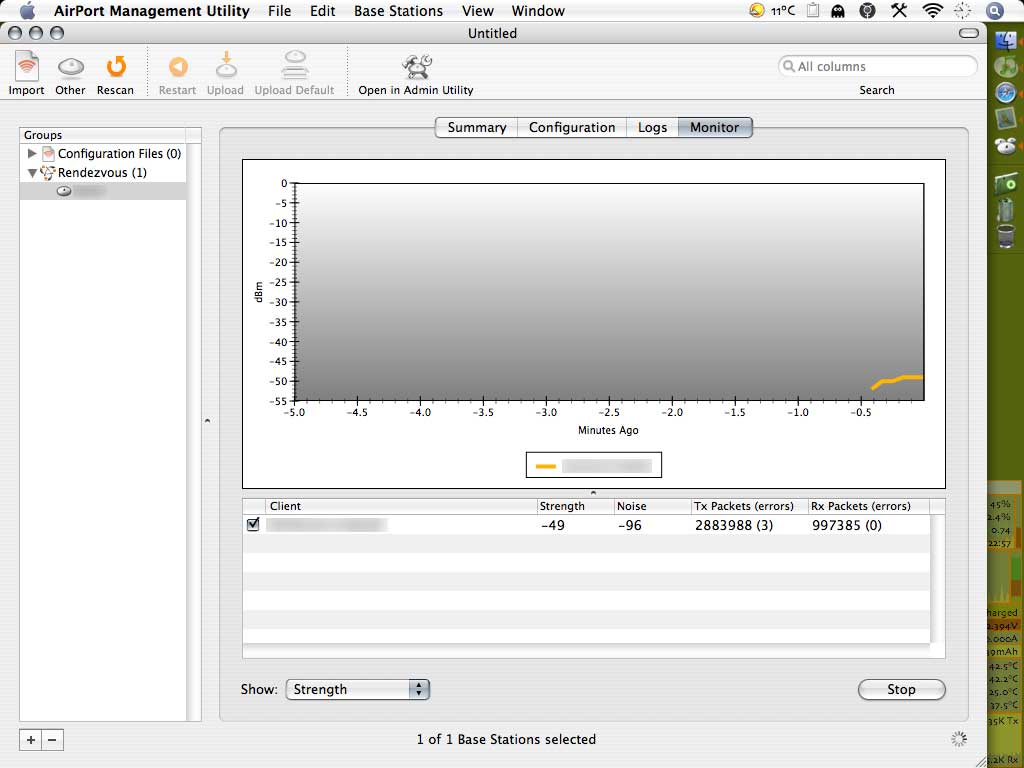
Task: Click the All columns search field
Action: click(x=877, y=66)
